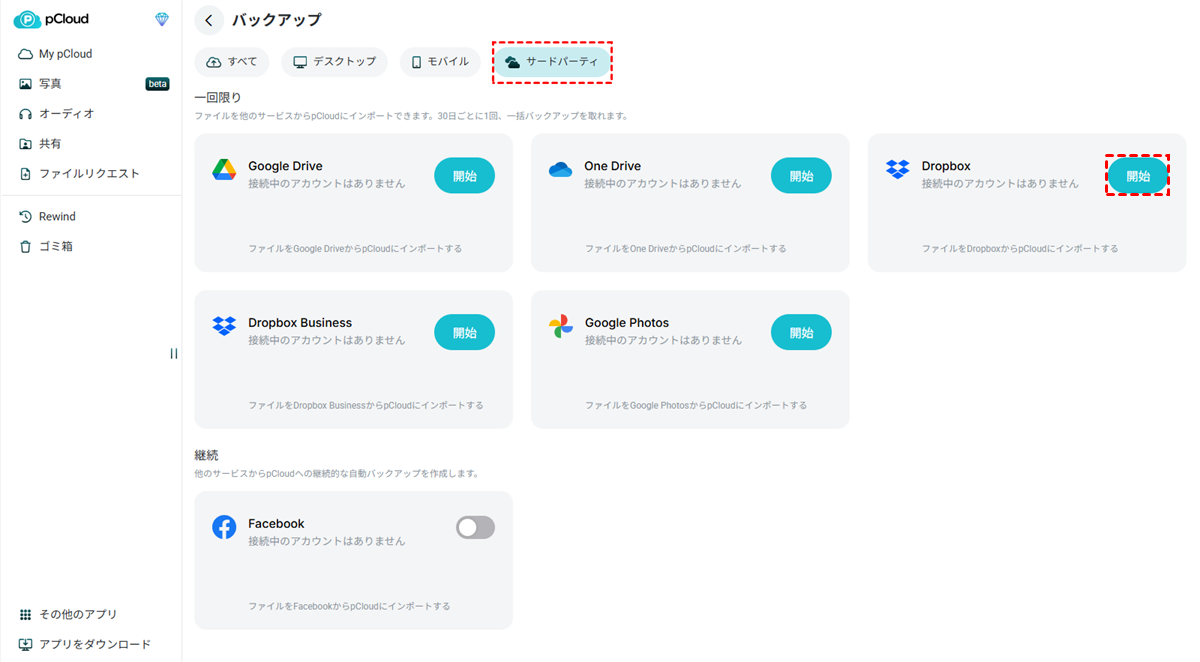The image size is (1200, 662).
Task: Click the monitor icon in デスクトップ
Action: click(x=300, y=62)
